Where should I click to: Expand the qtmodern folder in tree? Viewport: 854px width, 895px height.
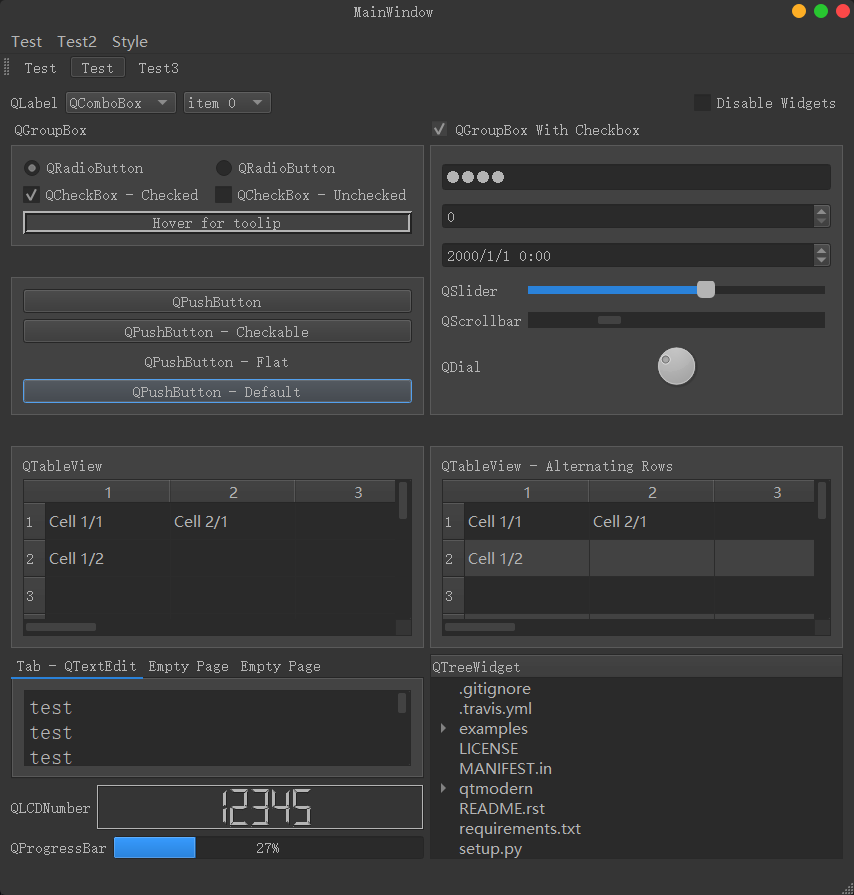(444, 789)
